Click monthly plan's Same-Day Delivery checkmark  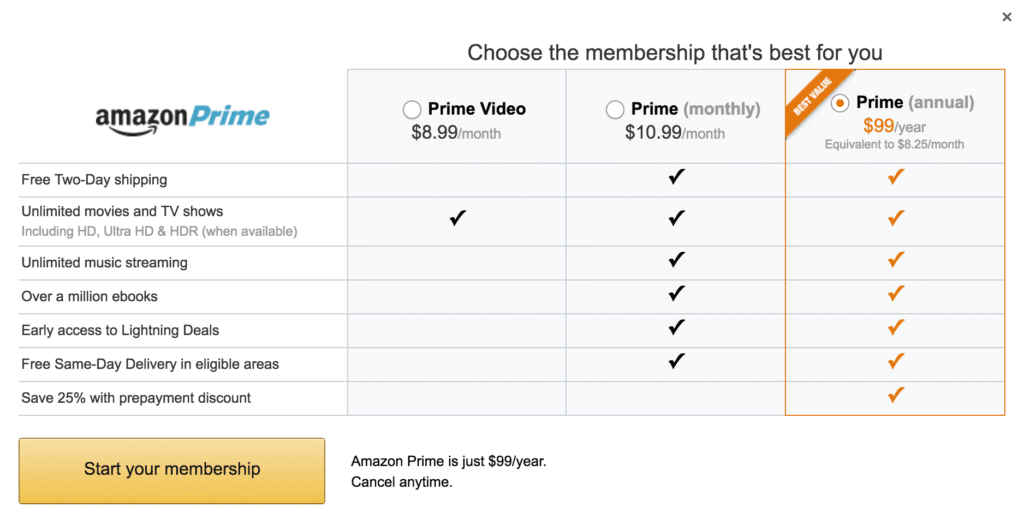pyautogui.click(x=676, y=362)
